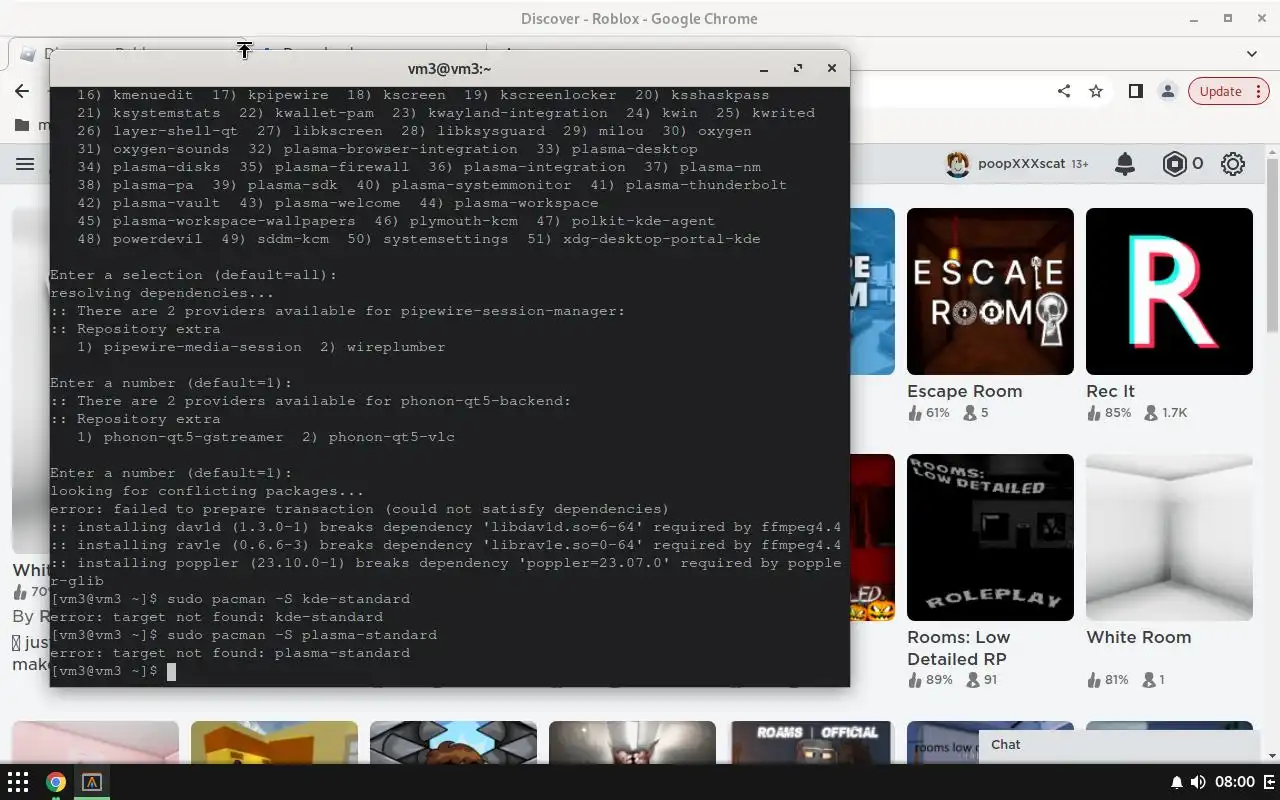Minimize the Chrome window
Screen dimensions: 1280x800
click(x=1194, y=18)
